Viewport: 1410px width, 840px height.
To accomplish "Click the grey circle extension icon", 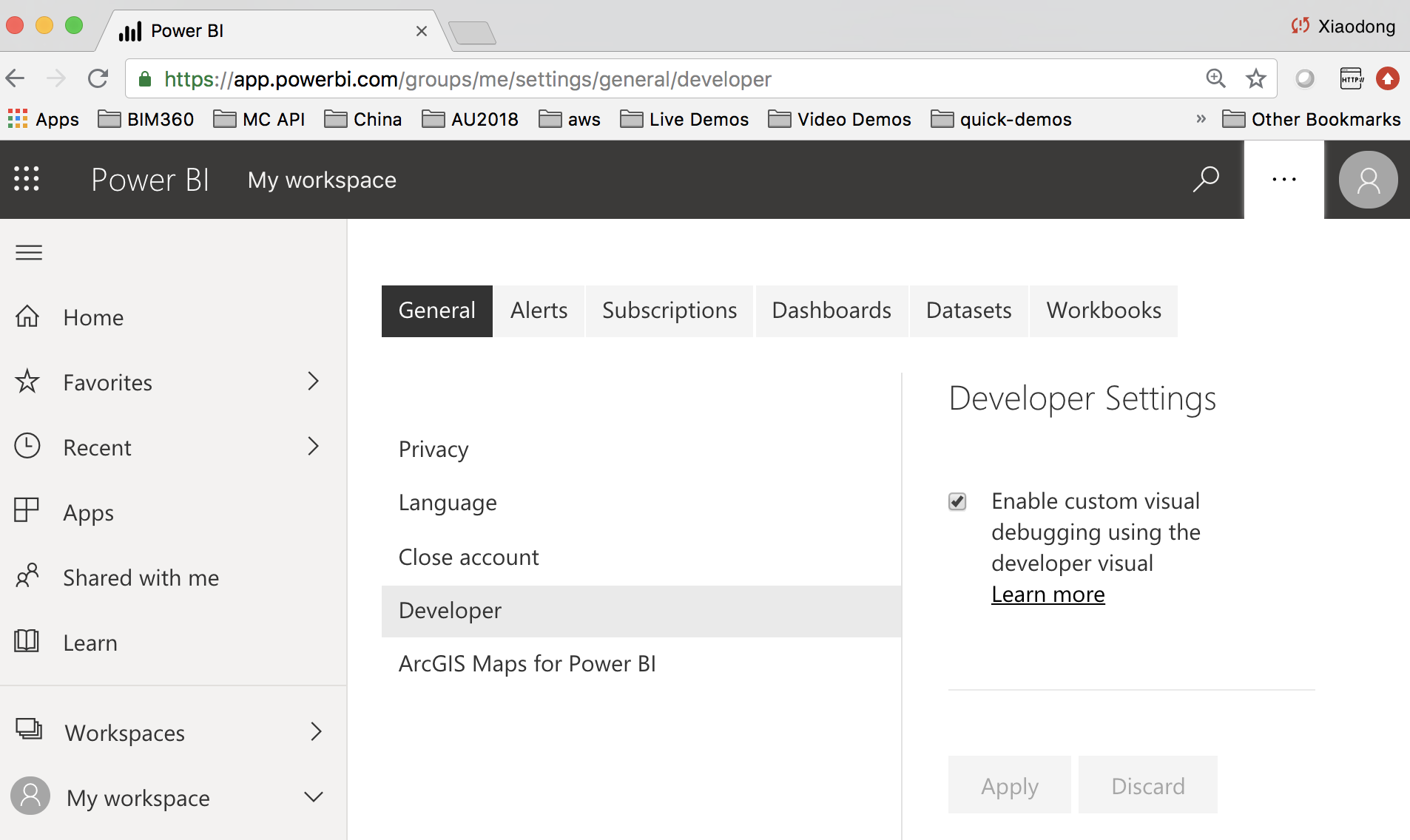I will tap(1305, 78).
